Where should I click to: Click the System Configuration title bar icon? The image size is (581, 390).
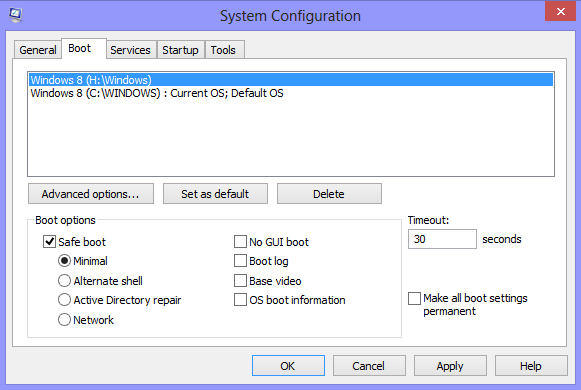pos(16,15)
